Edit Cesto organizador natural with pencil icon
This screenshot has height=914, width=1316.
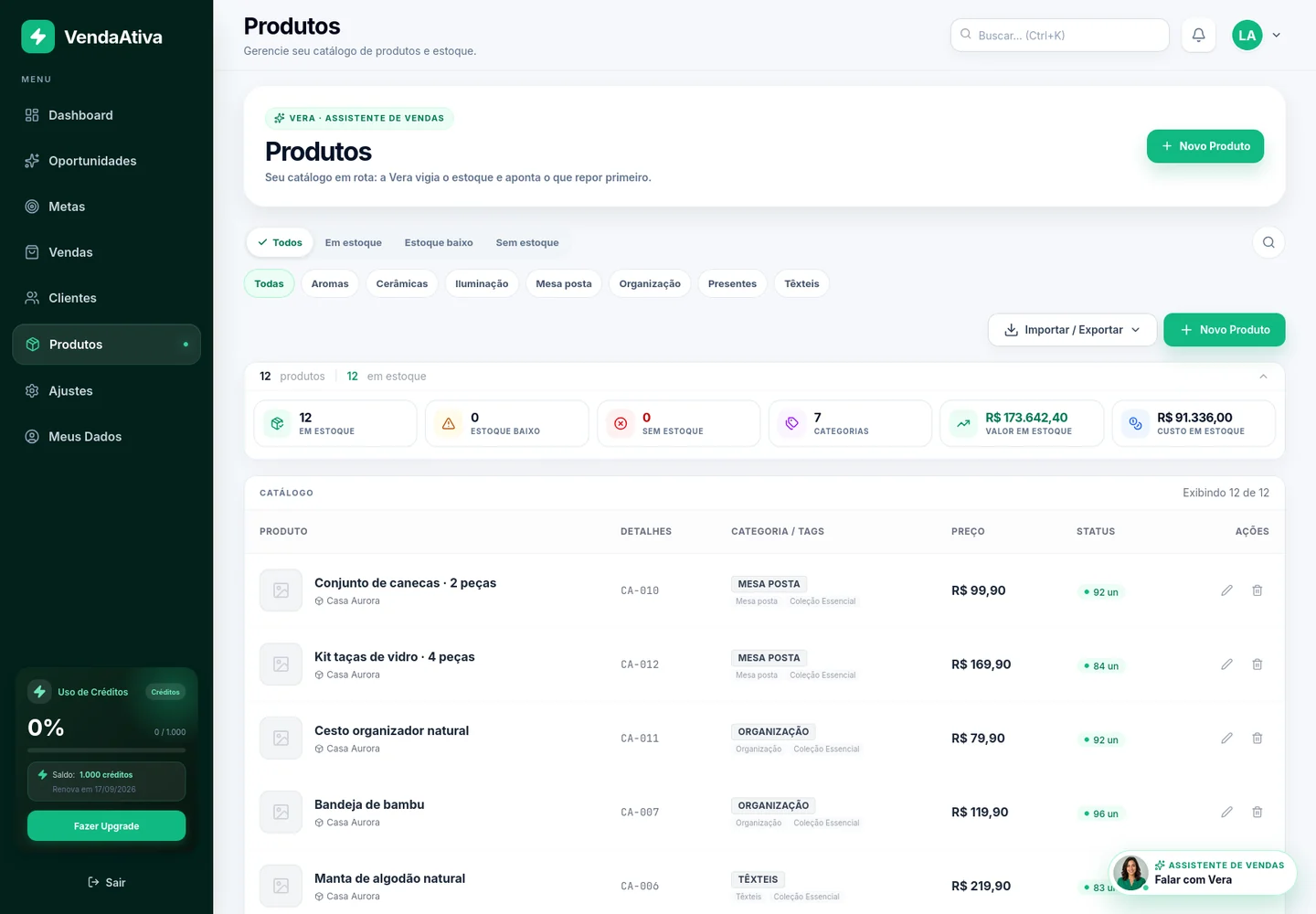point(1226,738)
